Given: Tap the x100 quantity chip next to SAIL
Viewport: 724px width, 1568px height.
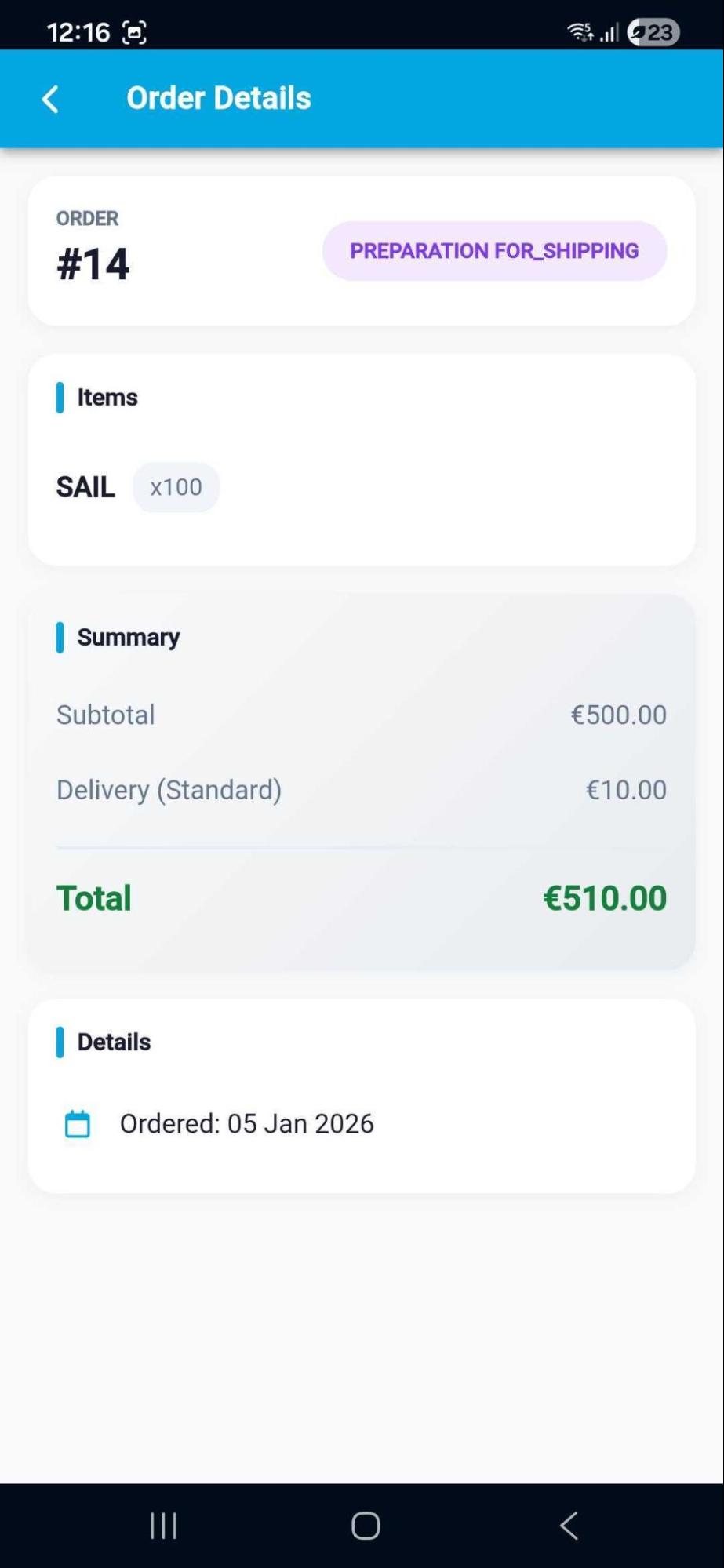Looking at the screenshot, I should [176, 486].
